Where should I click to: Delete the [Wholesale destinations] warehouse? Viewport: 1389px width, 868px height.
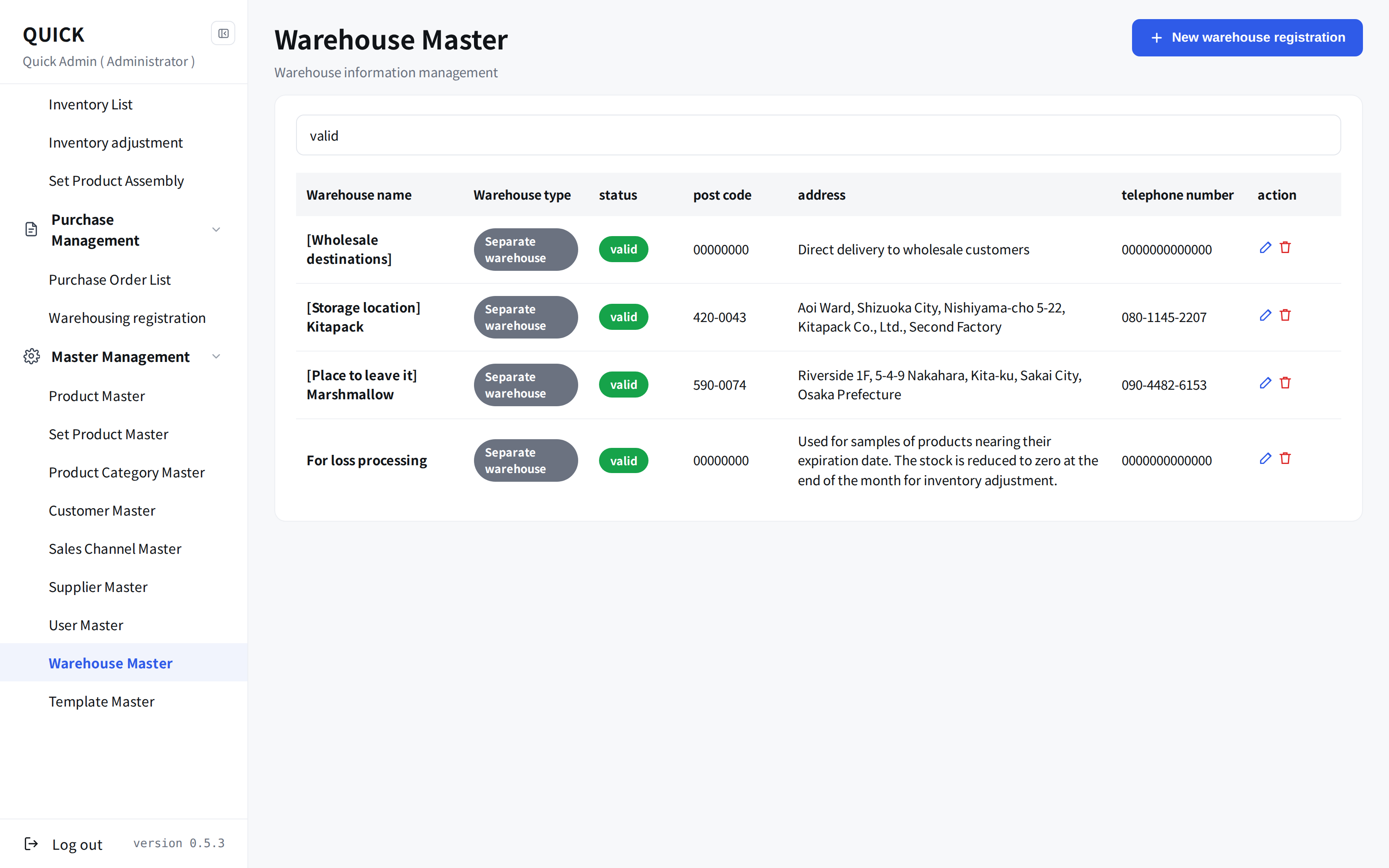1285,247
